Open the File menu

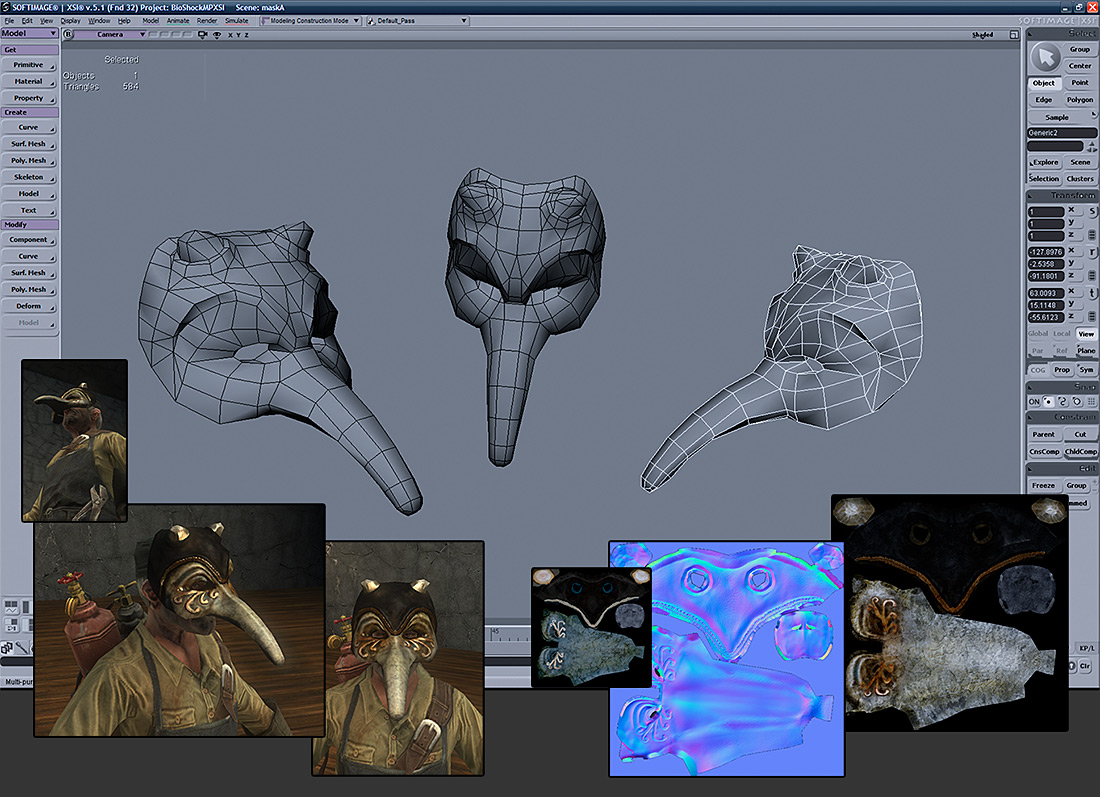[x=9, y=21]
